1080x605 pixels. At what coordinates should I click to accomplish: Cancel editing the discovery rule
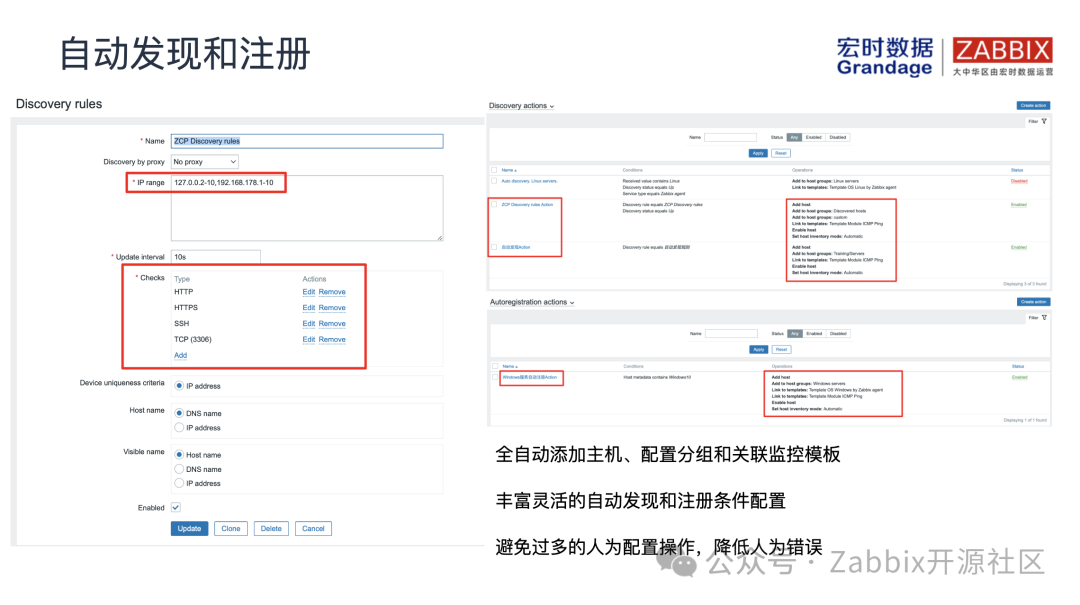[x=313, y=529]
